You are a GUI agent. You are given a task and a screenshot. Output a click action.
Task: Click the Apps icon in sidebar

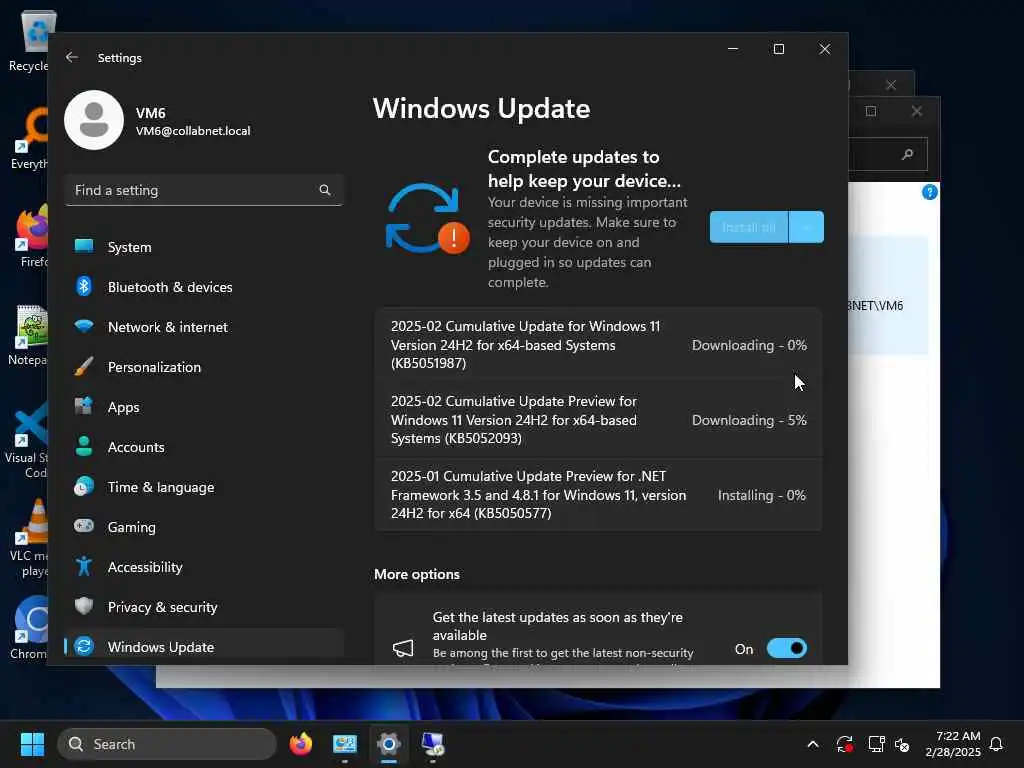(x=84, y=406)
